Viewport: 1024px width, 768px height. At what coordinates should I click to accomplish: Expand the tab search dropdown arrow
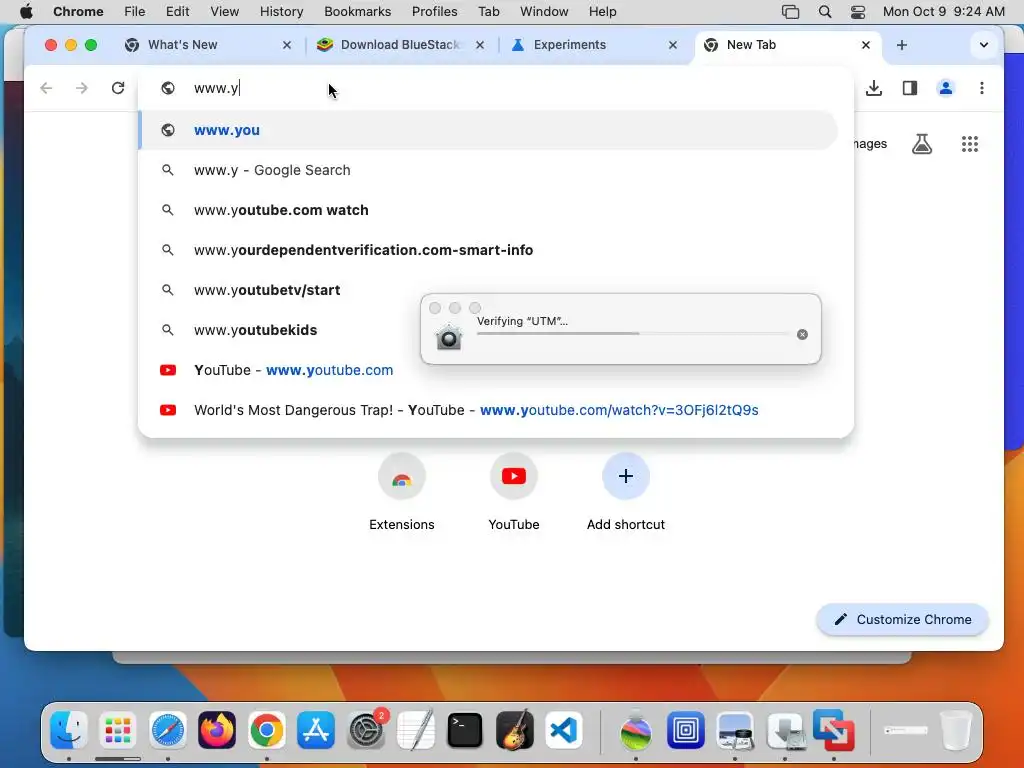[x=984, y=45]
